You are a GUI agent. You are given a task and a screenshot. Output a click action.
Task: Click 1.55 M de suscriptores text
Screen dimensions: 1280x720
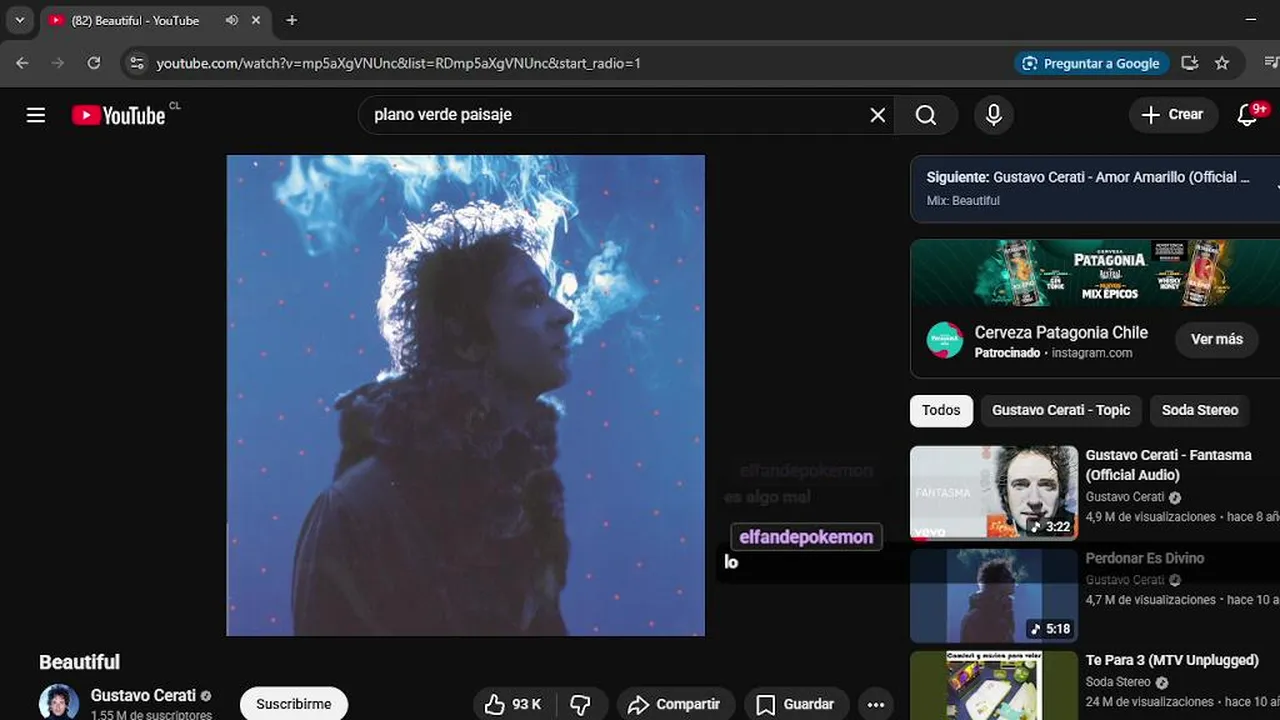(x=151, y=715)
